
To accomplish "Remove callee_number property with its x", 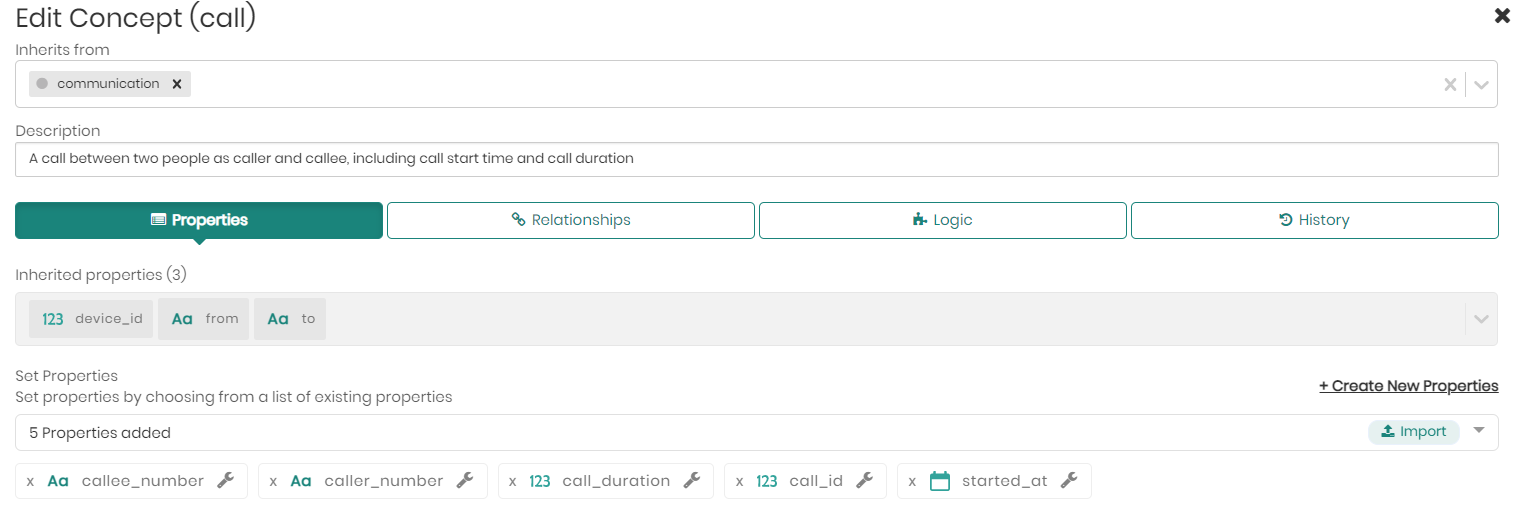I will click(x=30, y=481).
